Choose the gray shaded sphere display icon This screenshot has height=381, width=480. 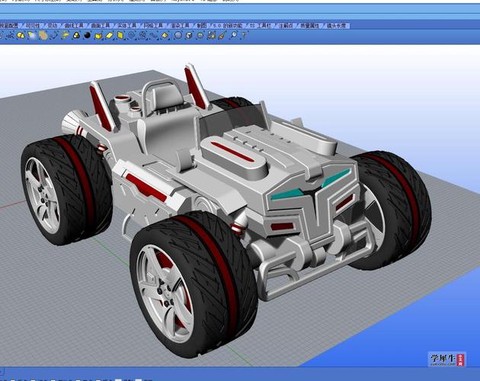click(178, 35)
